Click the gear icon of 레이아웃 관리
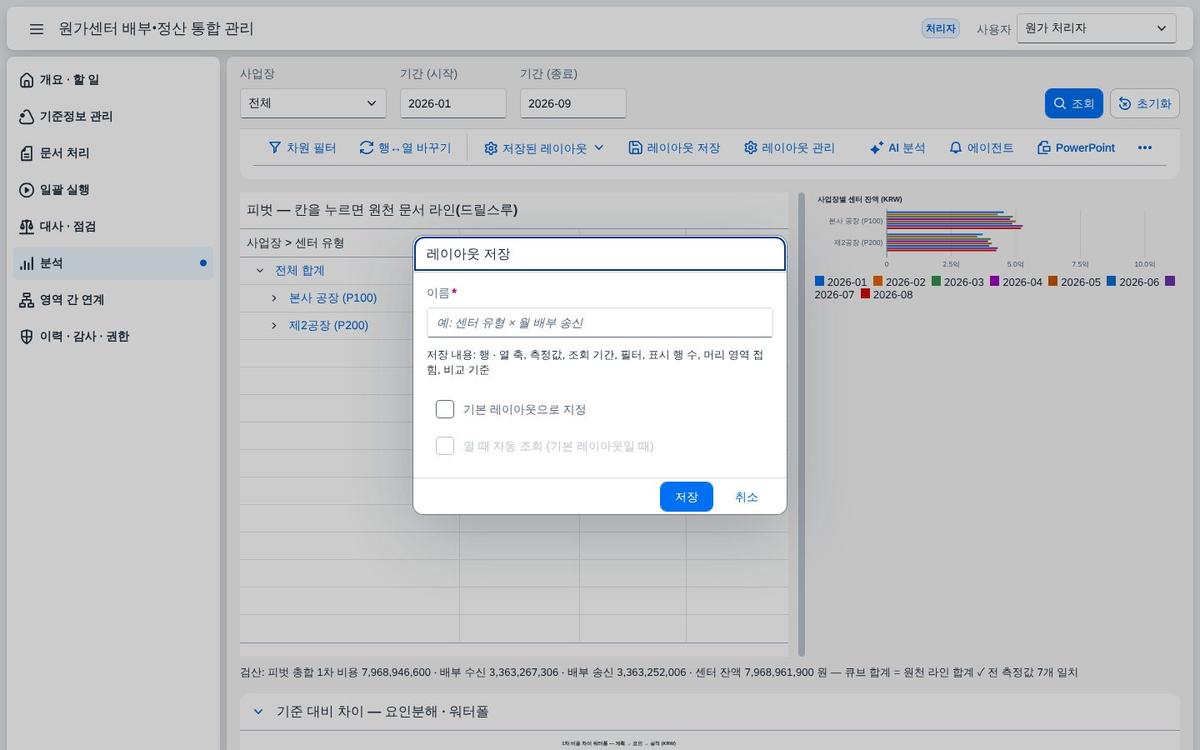Viewport: 1200px width, 750px height. tap(751, 147)
